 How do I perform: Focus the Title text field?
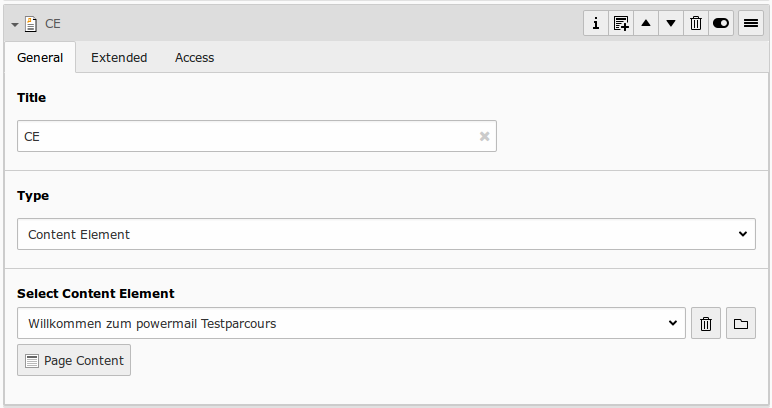(246, 136)
